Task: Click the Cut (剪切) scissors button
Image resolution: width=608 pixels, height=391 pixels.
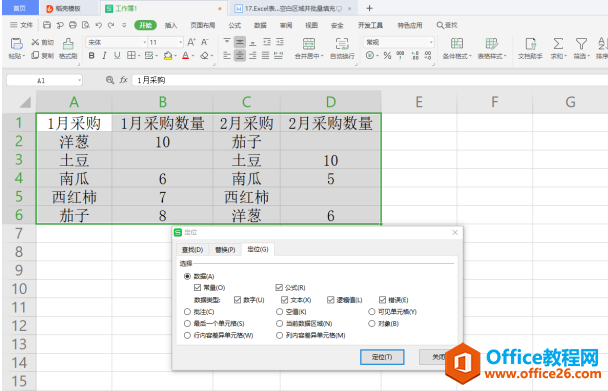Action: pos(43,42)
